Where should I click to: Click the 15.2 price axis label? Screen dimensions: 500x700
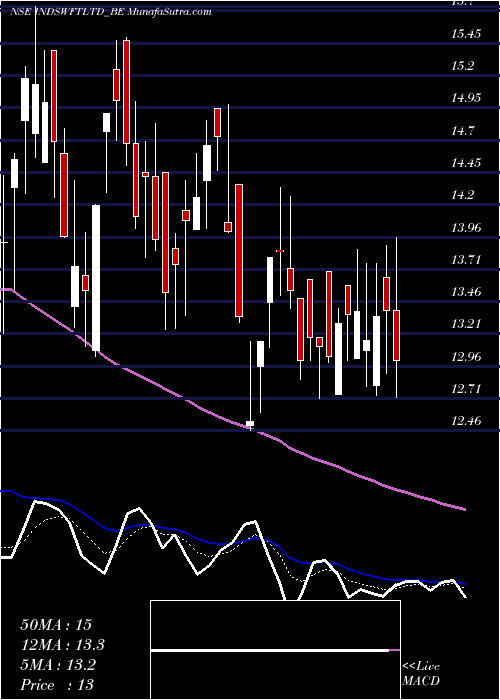click(x=462, y=66)
